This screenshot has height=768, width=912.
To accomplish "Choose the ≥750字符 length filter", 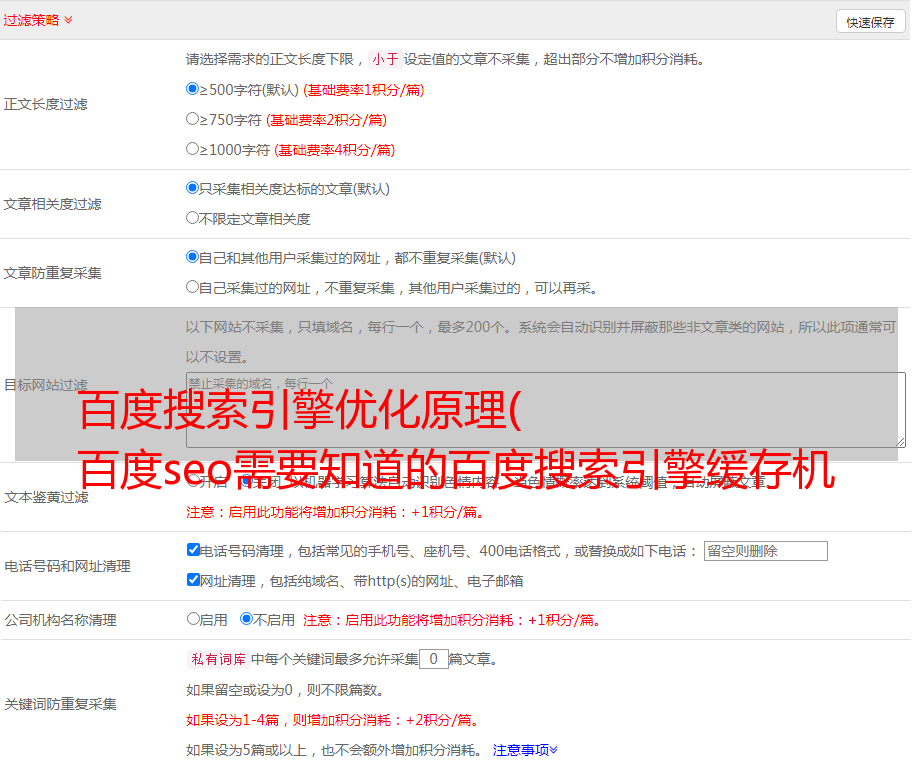I will coord(193,119).
